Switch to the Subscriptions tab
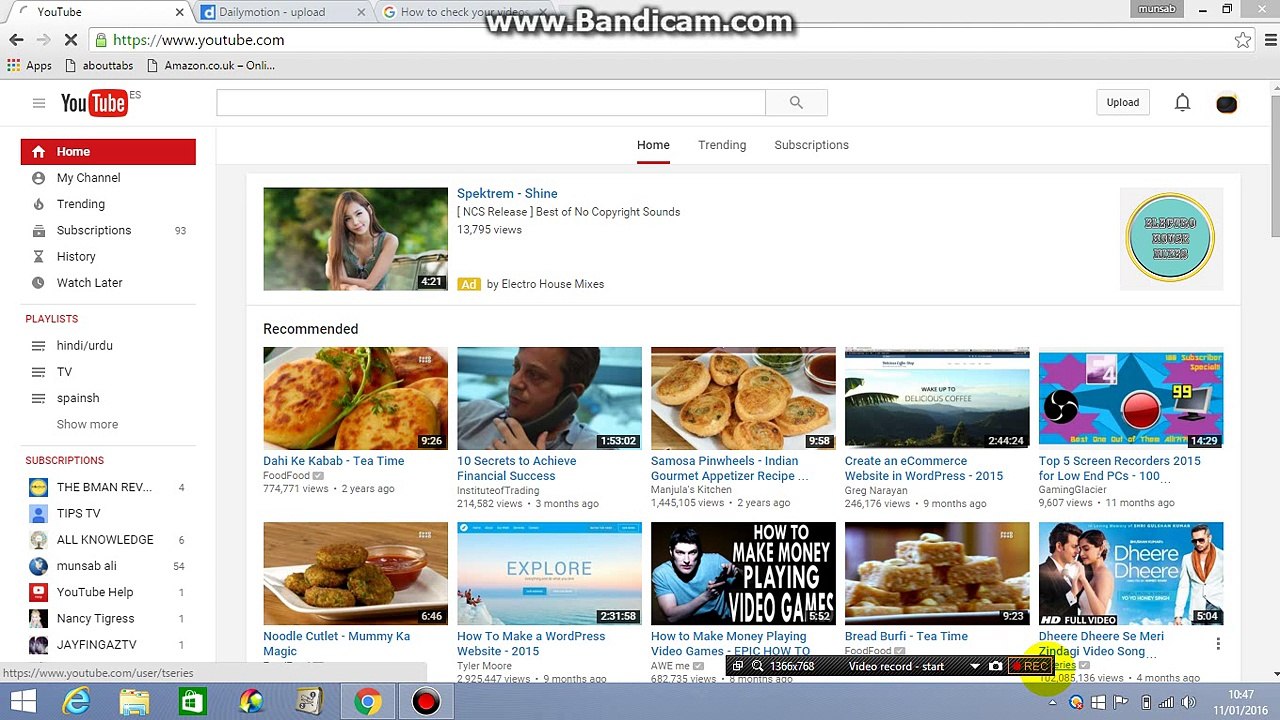Image resolution: width=1280 pixels, height=720 pixels. click(811, 145)
